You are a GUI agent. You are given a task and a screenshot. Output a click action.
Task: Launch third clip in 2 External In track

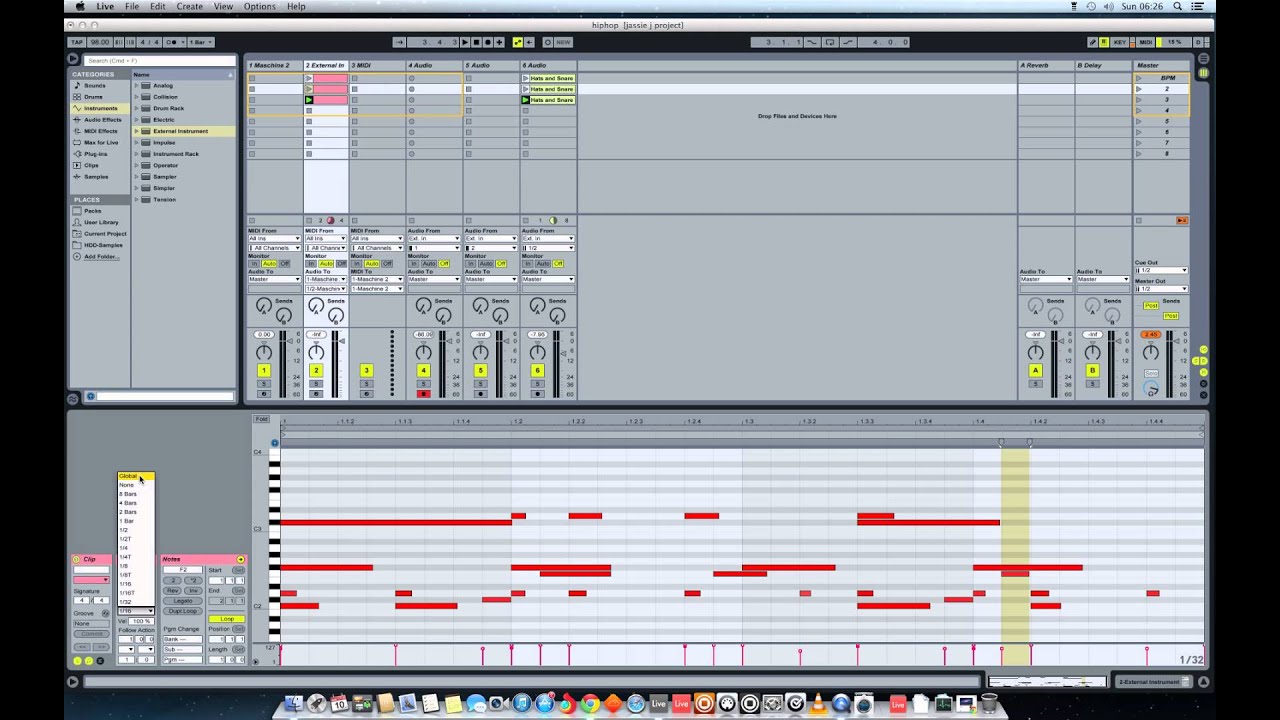[x=309, y=100]
